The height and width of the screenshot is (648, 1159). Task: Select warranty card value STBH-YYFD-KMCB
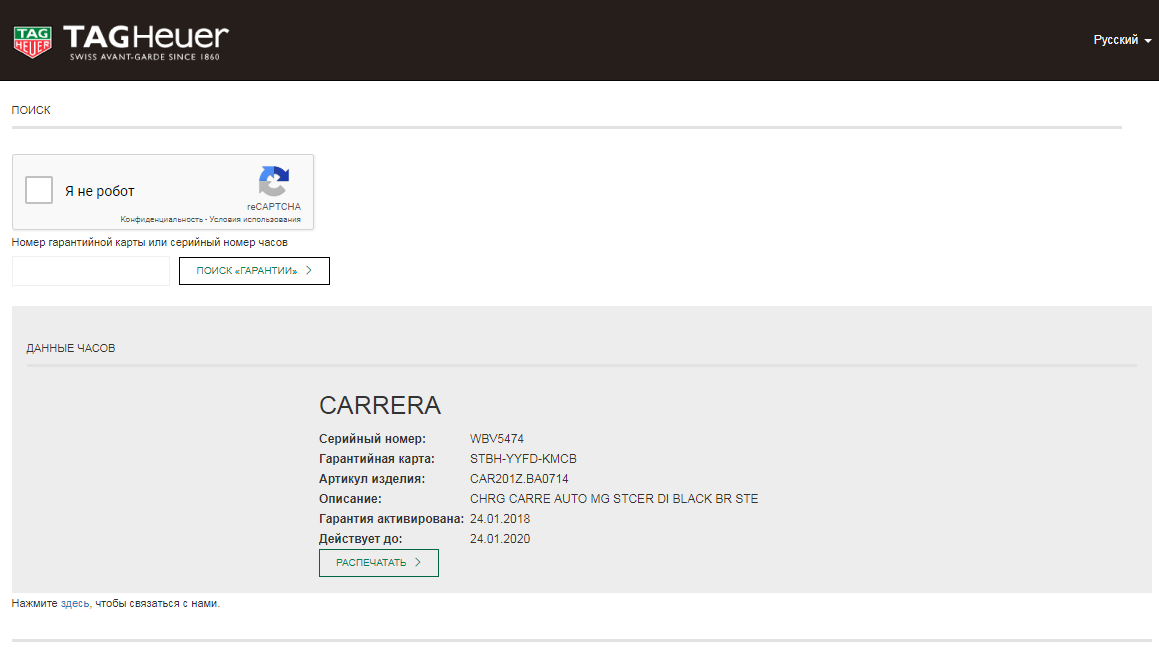(523, 459)
